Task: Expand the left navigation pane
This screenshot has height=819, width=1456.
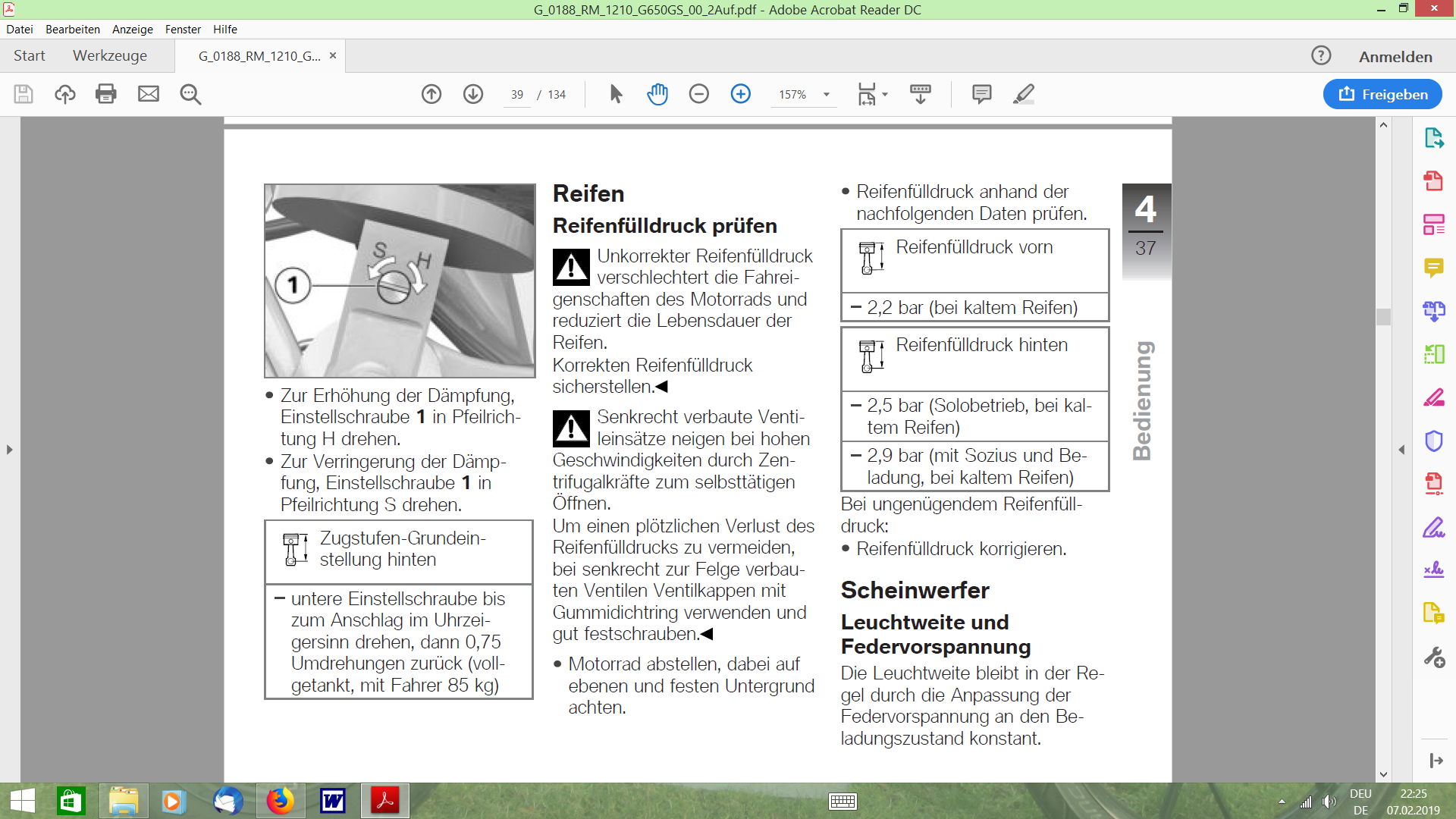Action: click(x=9, y=450)
